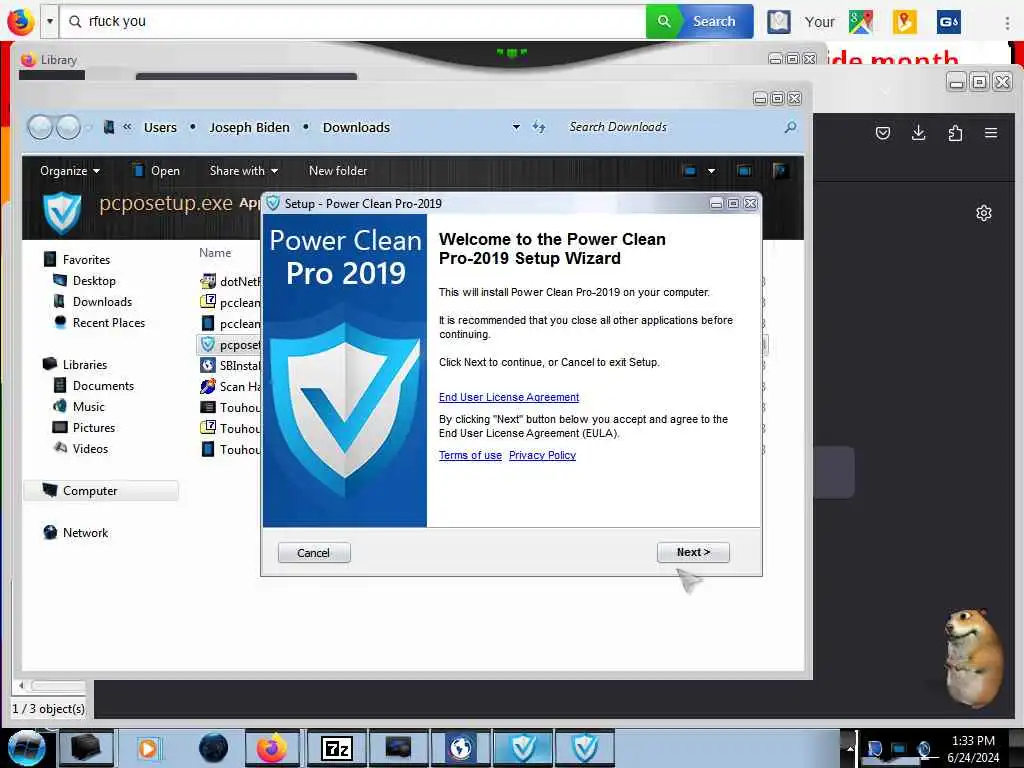Open the Privacy Policy link
1024x768 pixels.
coord(542,455)
